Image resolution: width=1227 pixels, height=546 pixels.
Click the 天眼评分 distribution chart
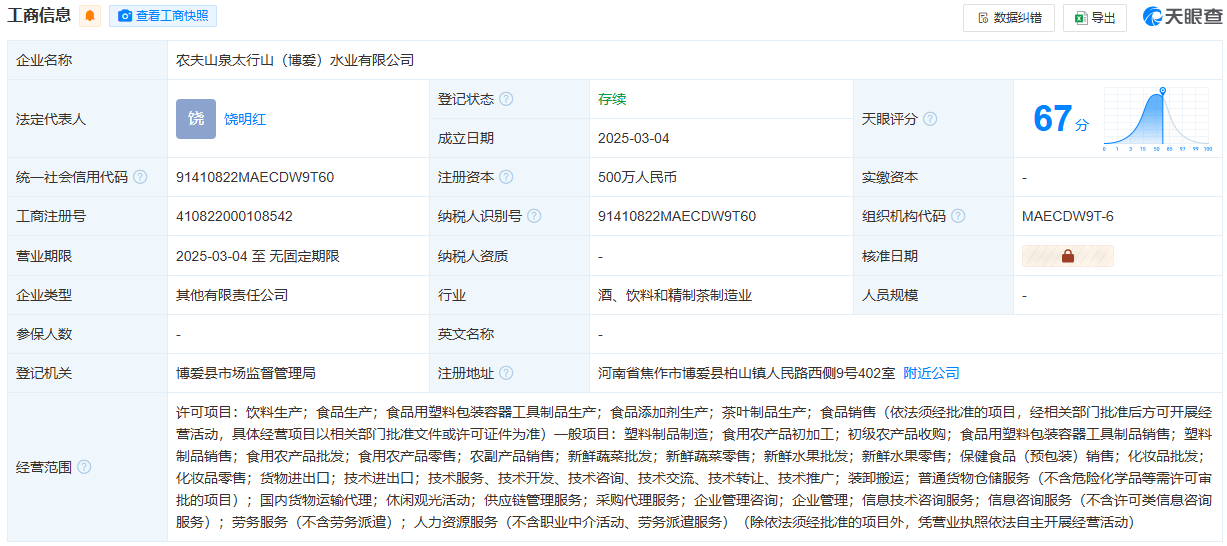[1158, 119]
